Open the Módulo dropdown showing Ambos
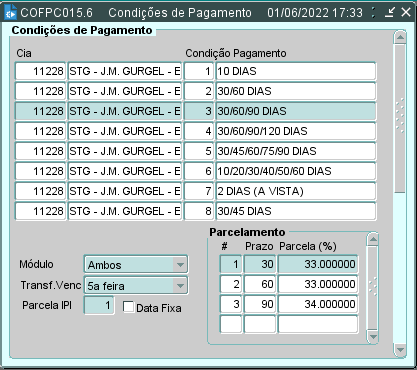Image resolution: width=417 pixels, height=370 pixels. (136, 265)
